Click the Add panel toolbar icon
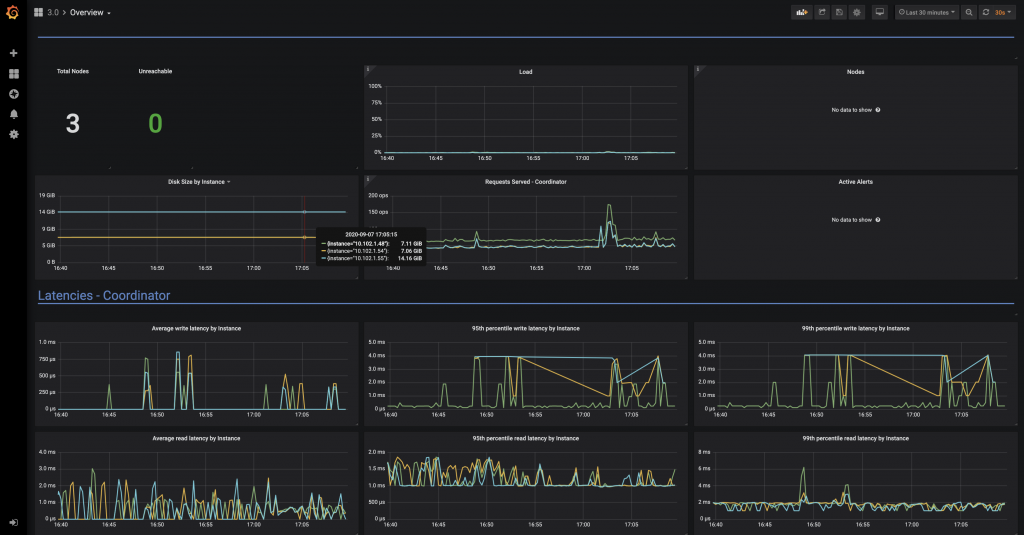Screen dimensions: 1024x535 coord(801,12)
